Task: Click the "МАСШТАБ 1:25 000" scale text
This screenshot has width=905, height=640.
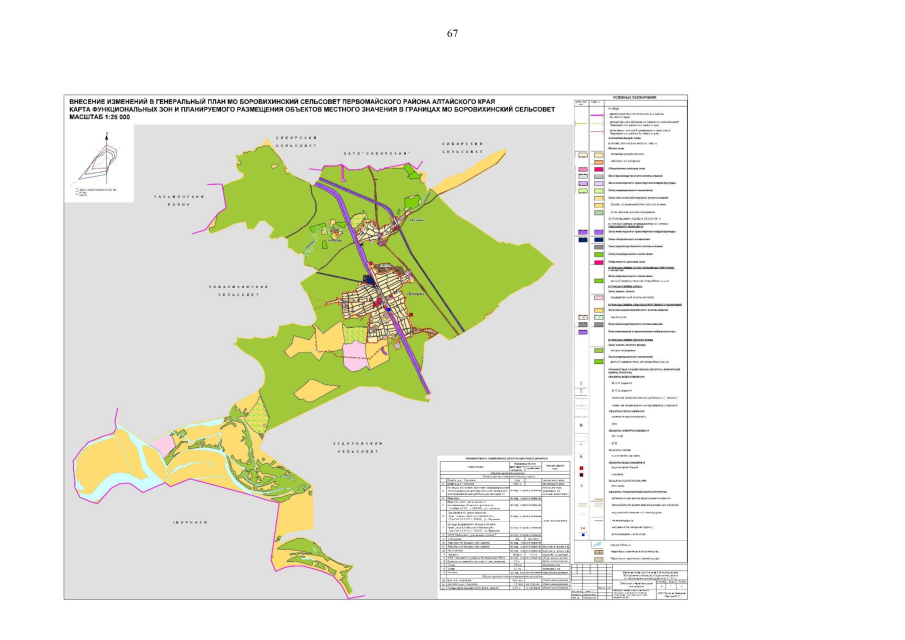Action: pos(99,117)
